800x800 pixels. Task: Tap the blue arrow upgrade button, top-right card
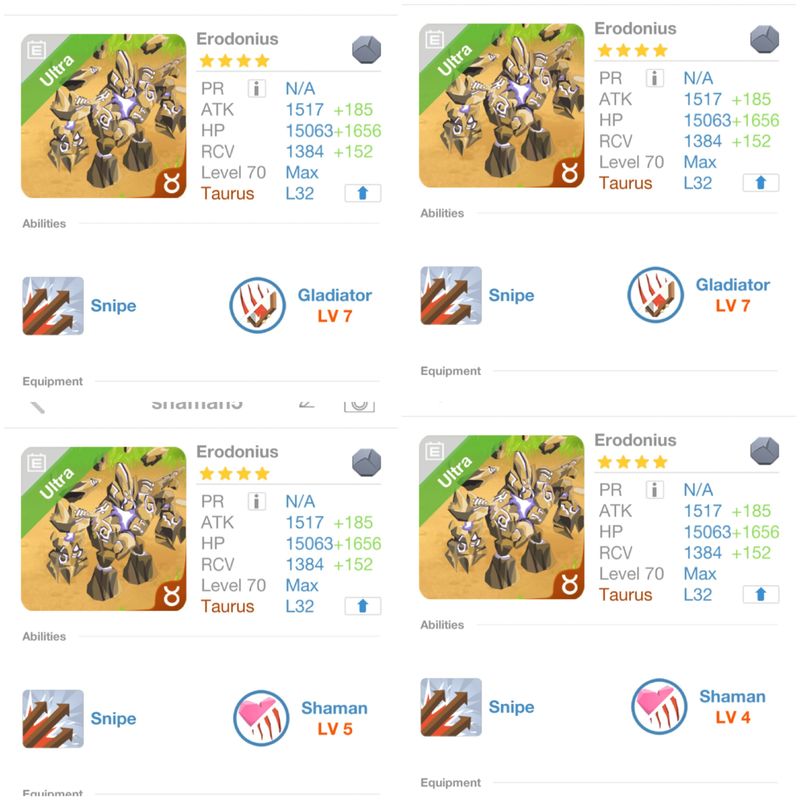761,183
